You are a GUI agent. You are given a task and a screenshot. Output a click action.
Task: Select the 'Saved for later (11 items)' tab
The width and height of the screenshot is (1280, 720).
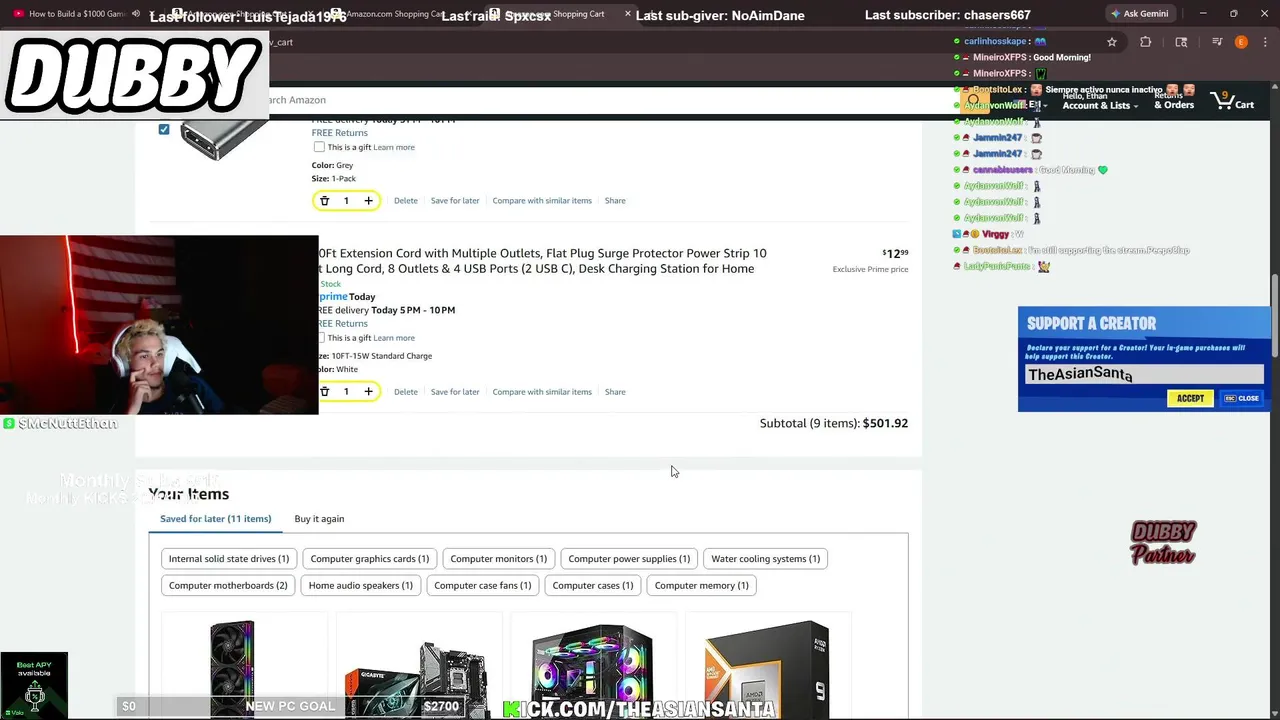click(215, 519)
